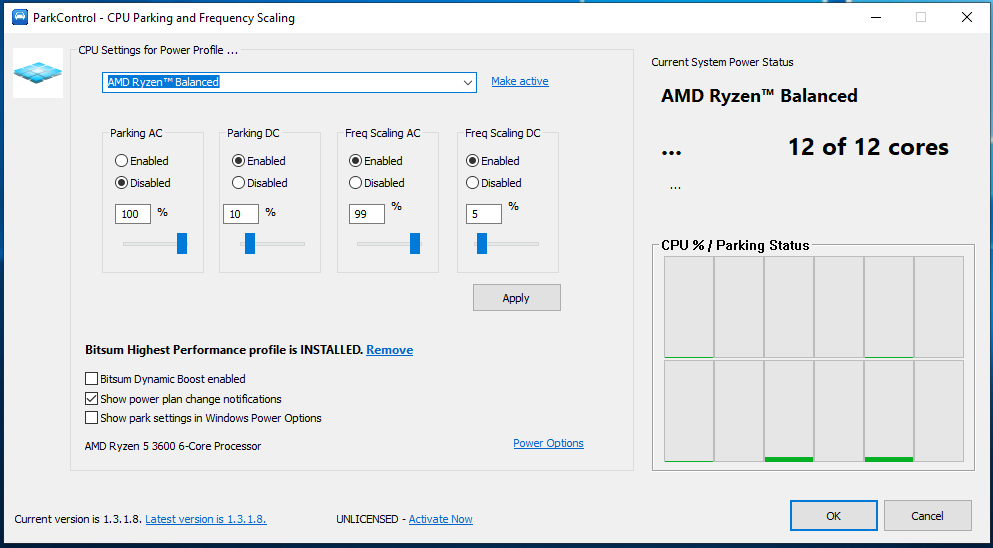Click the ParkControl title bar app icon

pos(19,18)
